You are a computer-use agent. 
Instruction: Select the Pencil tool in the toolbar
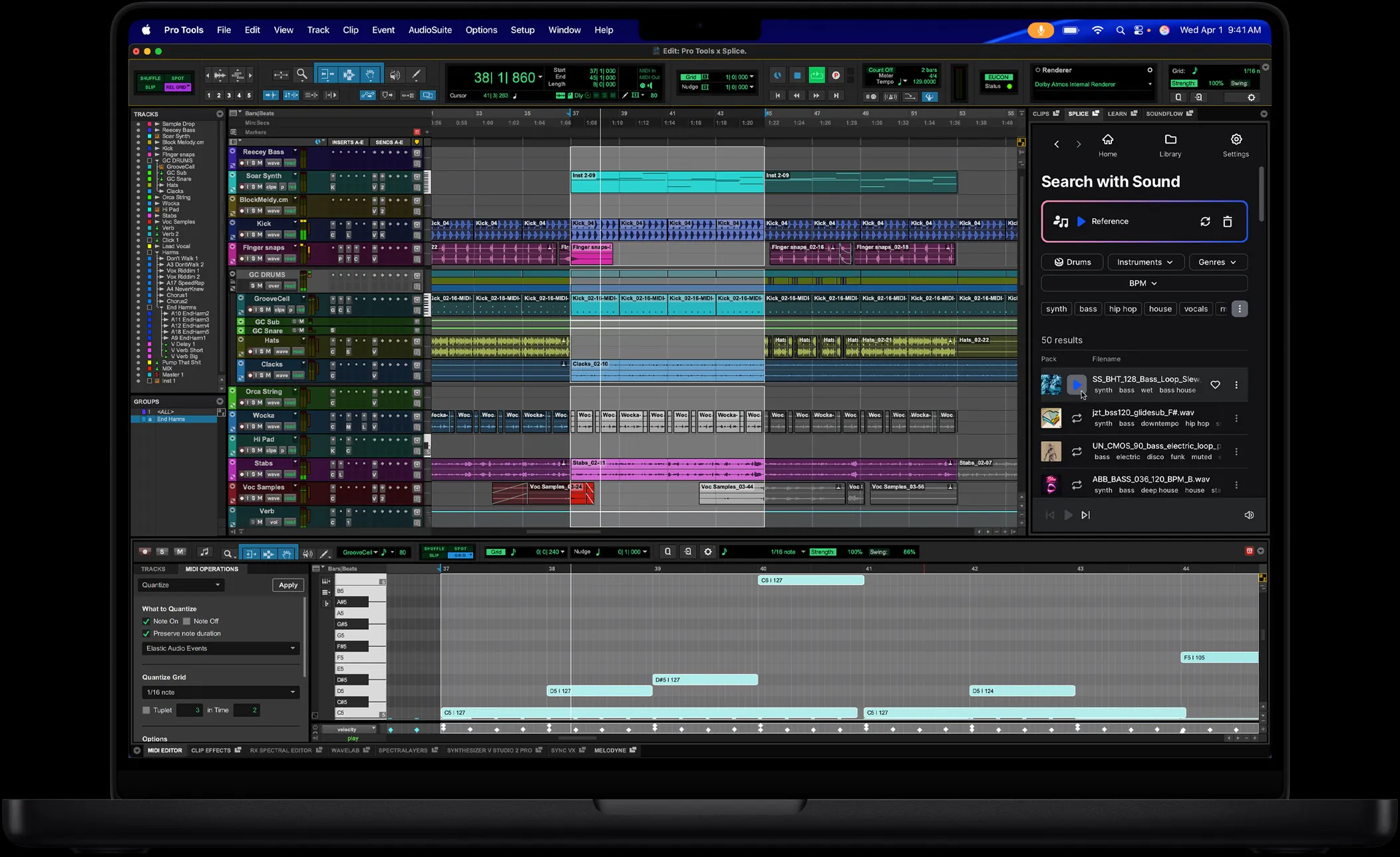[417, 75]
